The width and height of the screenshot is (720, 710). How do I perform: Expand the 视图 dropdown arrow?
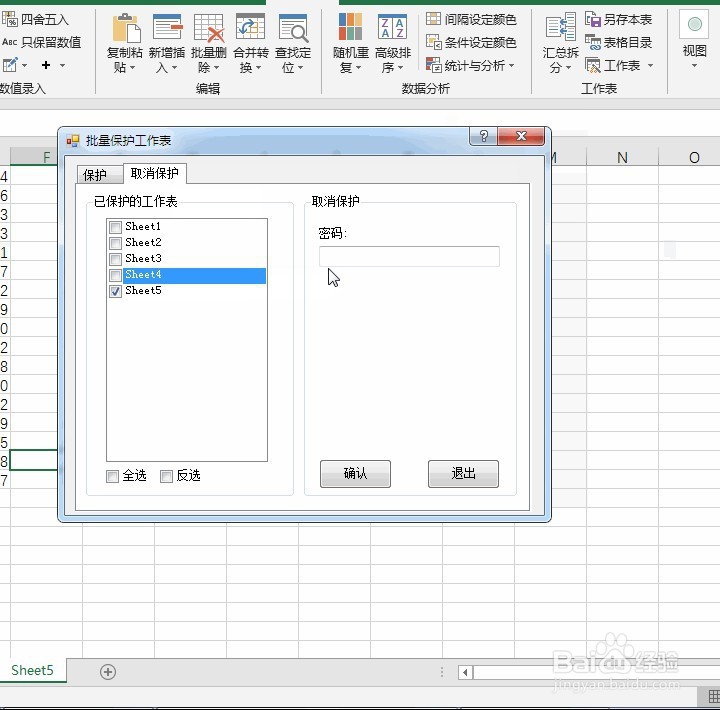[694, 66]
